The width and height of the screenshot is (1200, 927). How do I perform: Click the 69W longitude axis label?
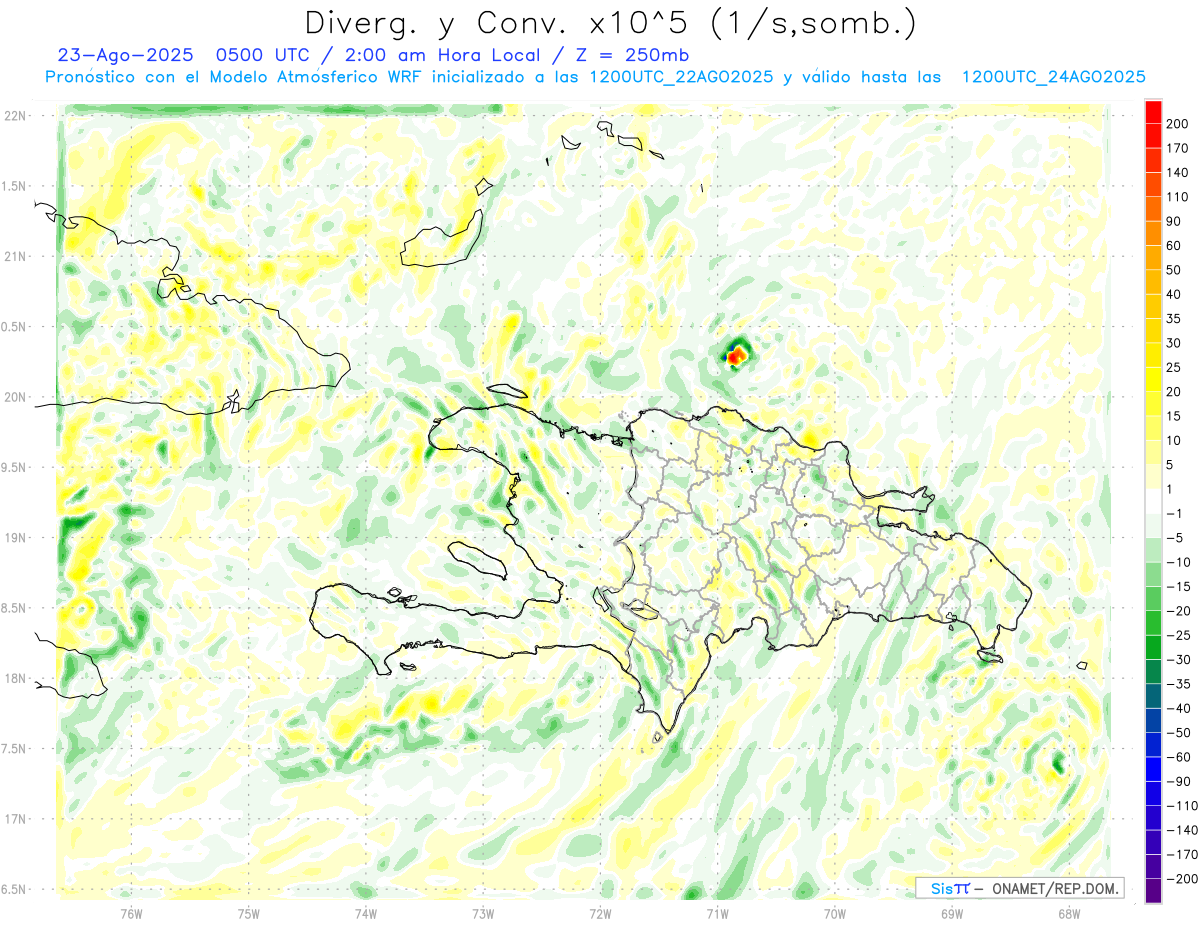click(951, 913)
